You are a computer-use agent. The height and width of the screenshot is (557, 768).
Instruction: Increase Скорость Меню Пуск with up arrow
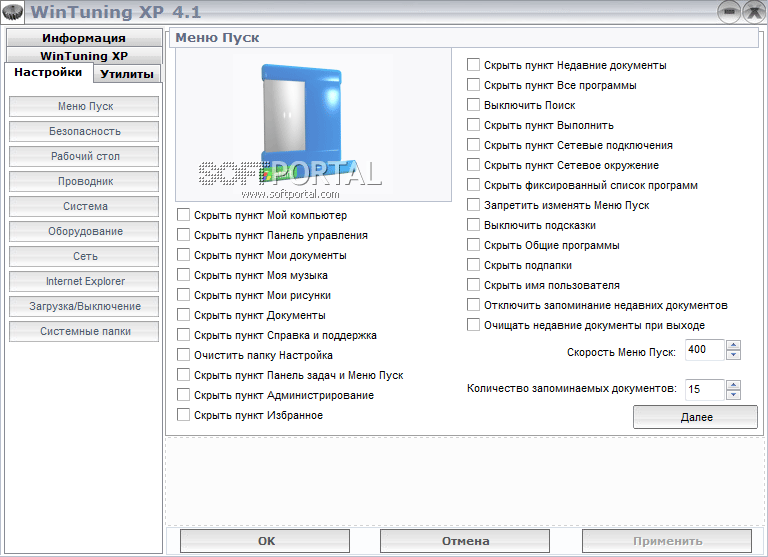click(733, 345)
